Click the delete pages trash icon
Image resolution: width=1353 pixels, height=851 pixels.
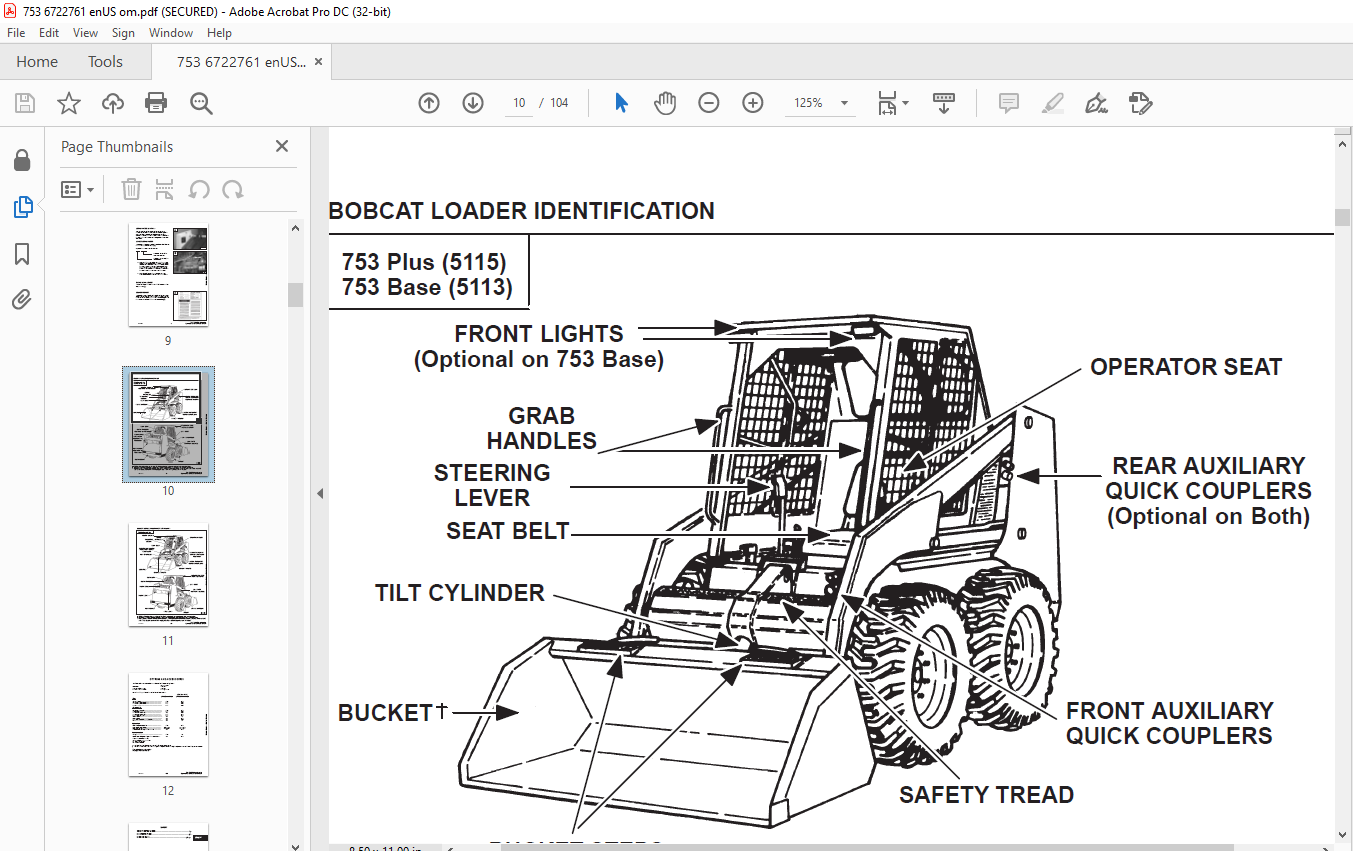tap(131, 189)
